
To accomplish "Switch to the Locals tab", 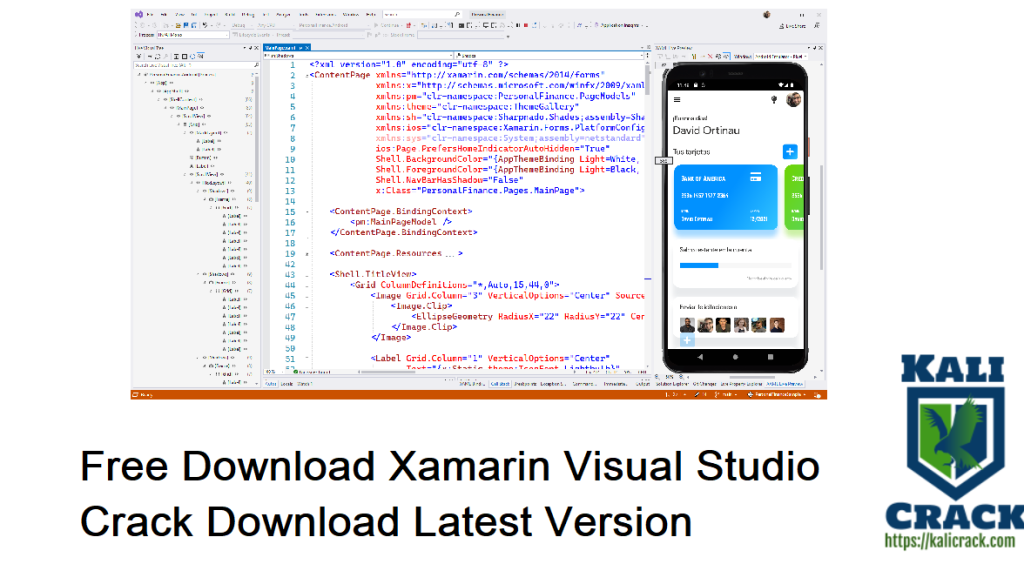I will coord(287,384).
